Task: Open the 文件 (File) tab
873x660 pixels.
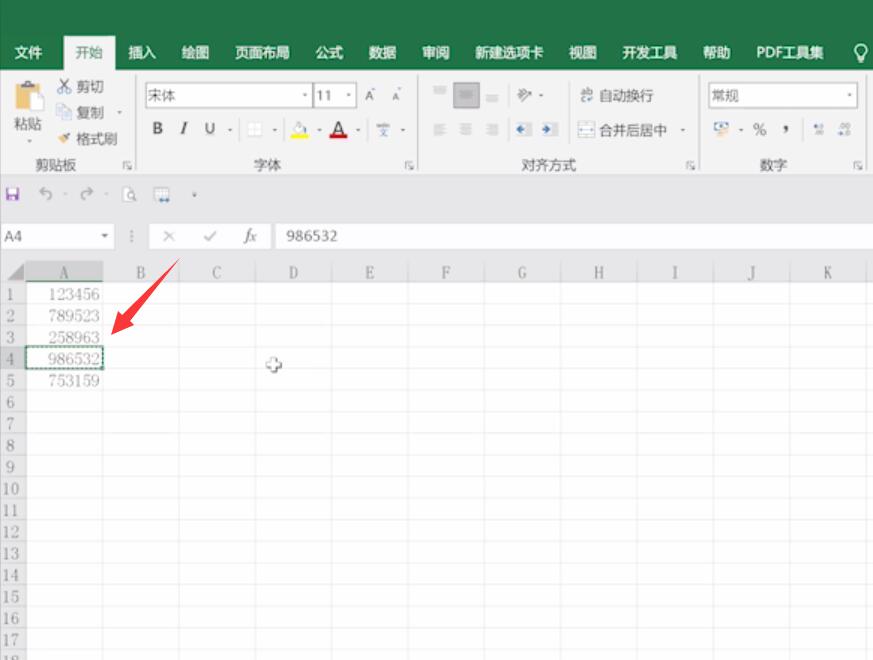Action: (28, 53)
